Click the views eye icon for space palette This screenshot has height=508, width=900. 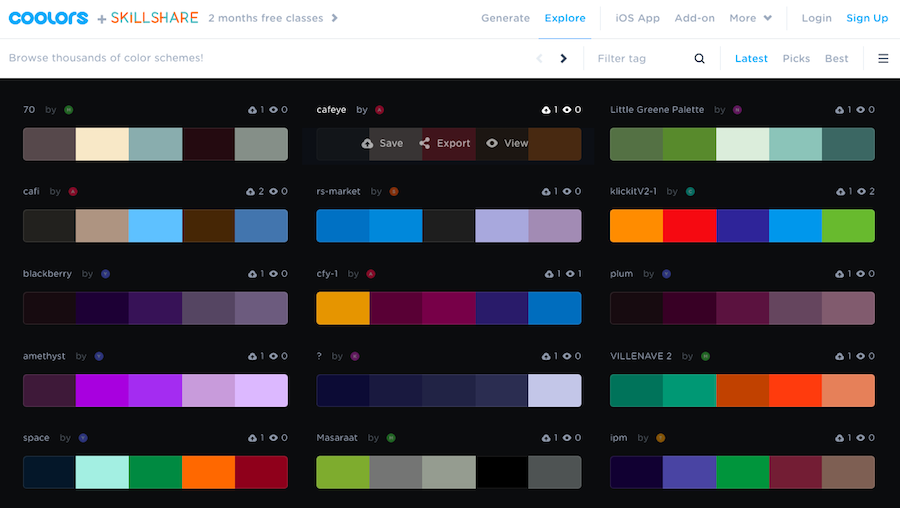[273, 438]
